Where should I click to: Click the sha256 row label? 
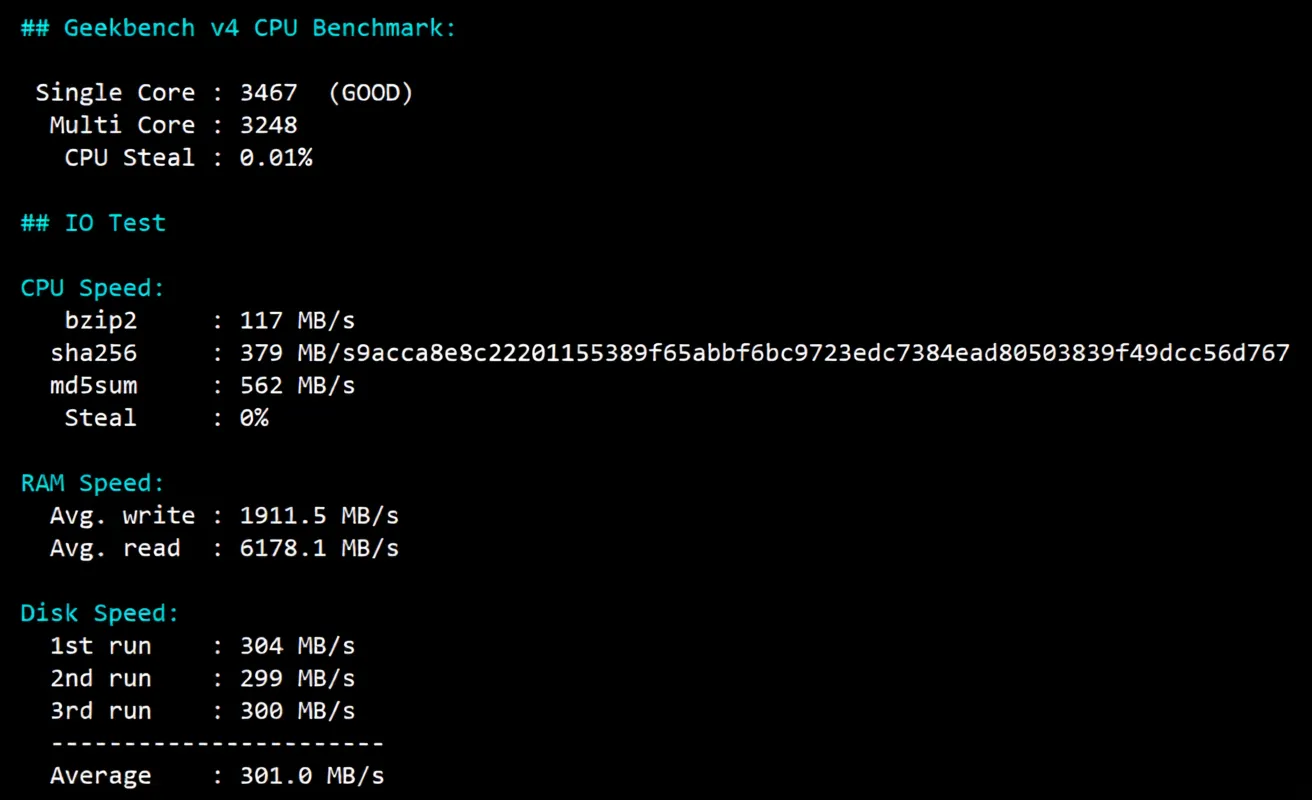pyautogui.click(x=94, y=353)
